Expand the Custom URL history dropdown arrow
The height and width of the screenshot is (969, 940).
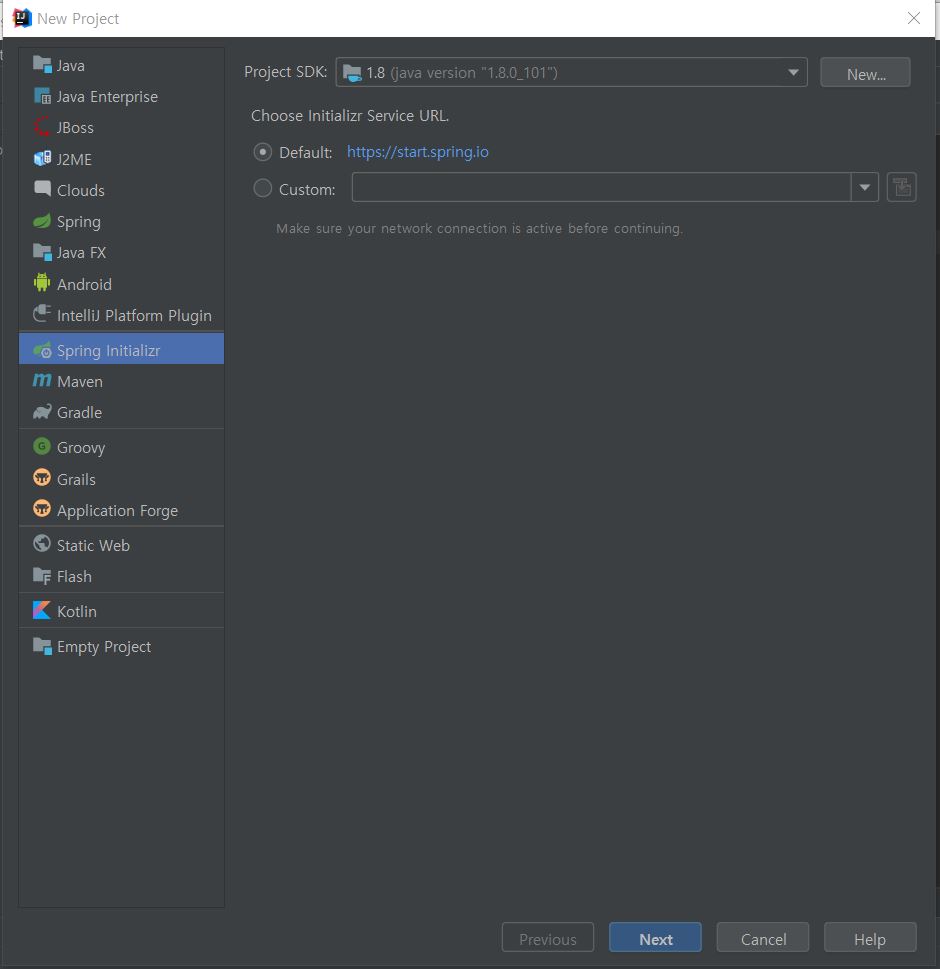click(x=865, y=187)
